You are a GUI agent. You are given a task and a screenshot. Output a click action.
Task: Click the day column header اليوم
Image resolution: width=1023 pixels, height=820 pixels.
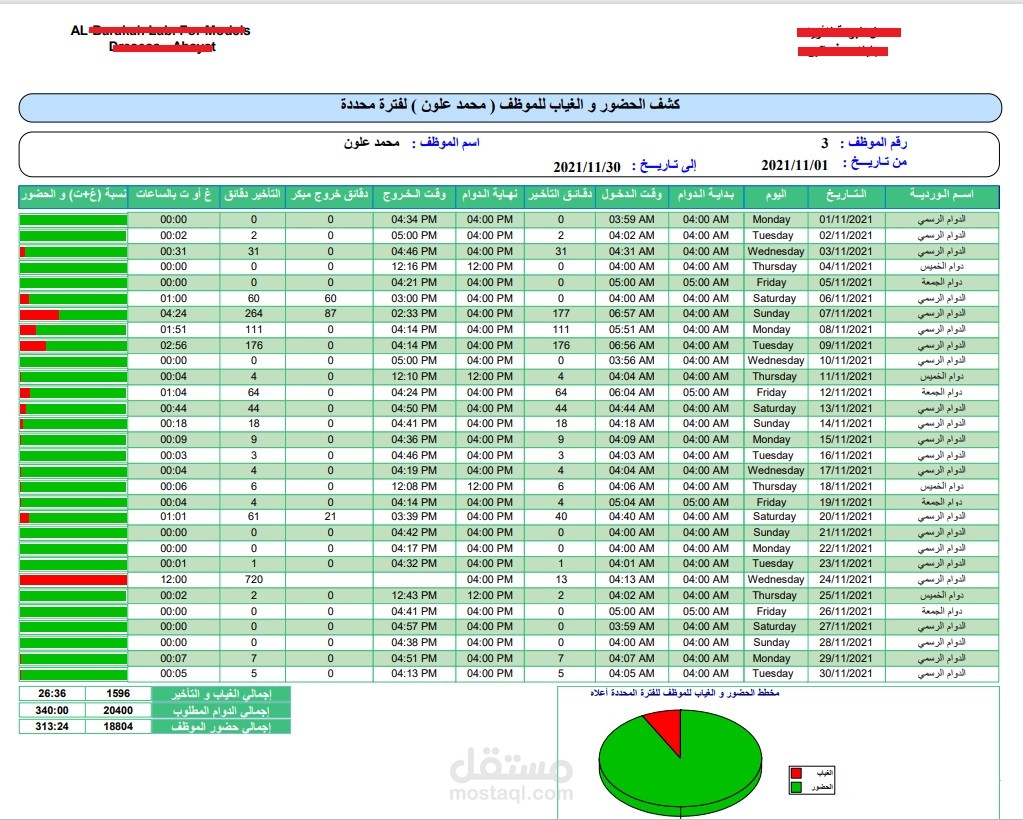(776, 195)
